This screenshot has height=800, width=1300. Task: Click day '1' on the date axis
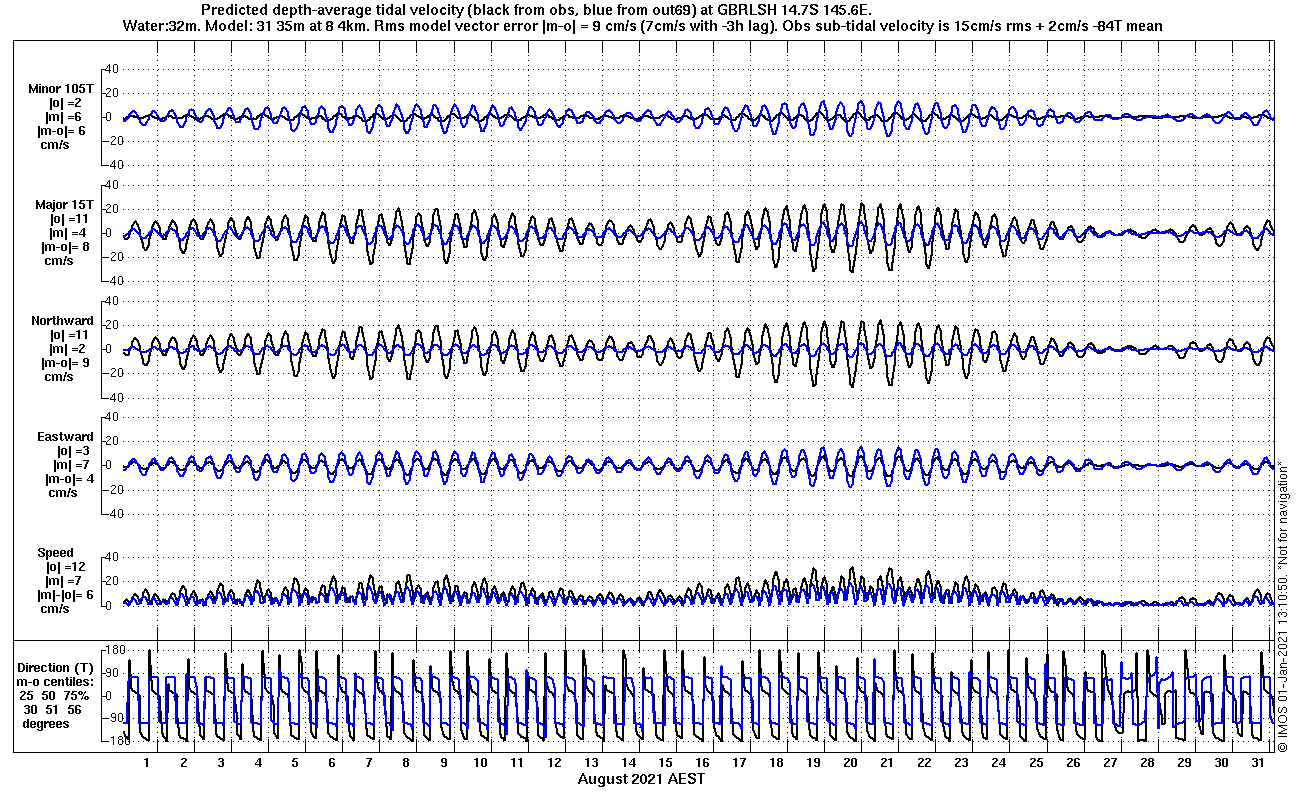[147, 763]
